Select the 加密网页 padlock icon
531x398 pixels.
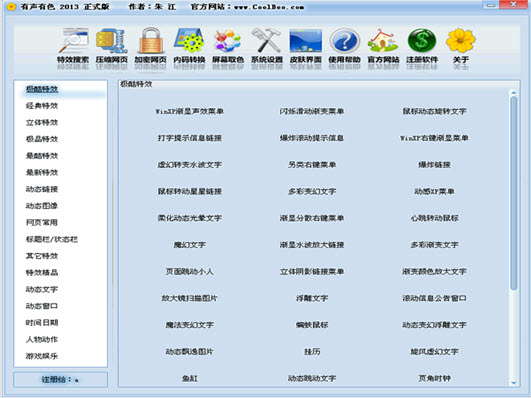pos(150,46)
